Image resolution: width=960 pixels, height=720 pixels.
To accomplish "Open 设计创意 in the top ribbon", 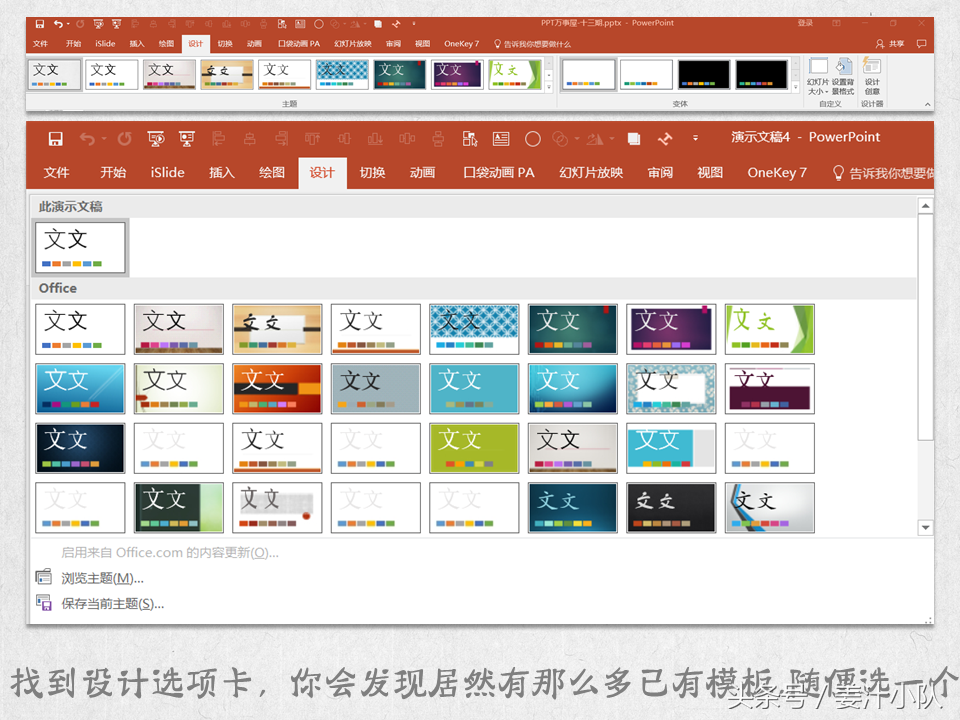I will click(872, 77).
